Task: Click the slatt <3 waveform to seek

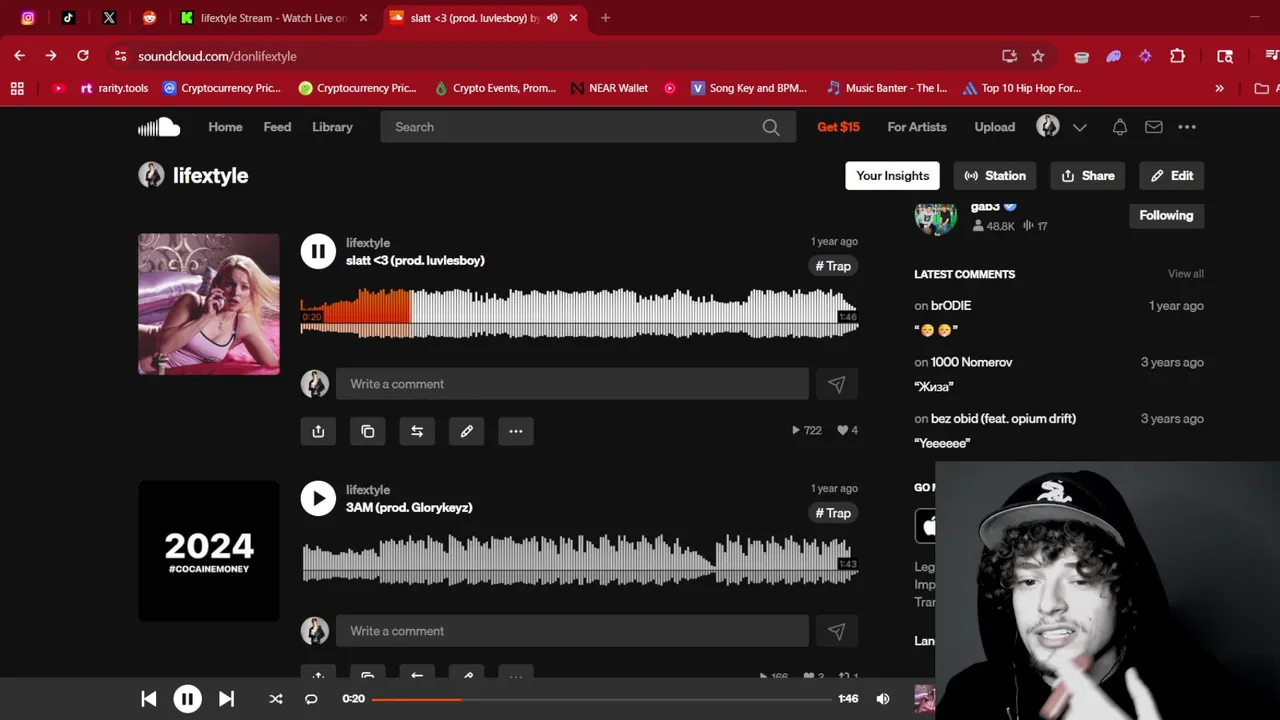Action: (579, 313)
